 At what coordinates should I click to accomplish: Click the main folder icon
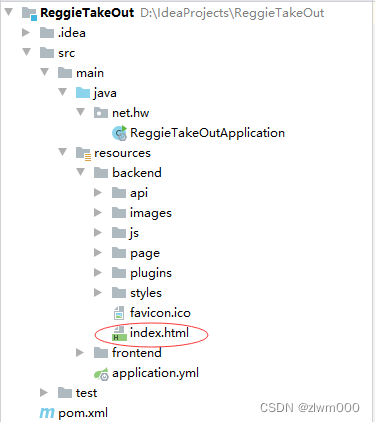[65, 73]
